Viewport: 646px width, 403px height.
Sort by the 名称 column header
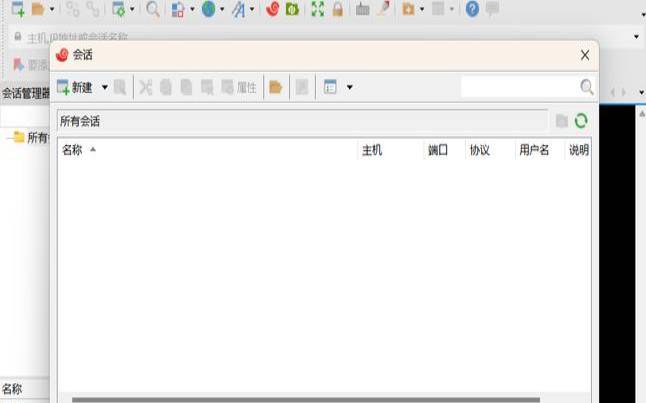click(208, 150)
